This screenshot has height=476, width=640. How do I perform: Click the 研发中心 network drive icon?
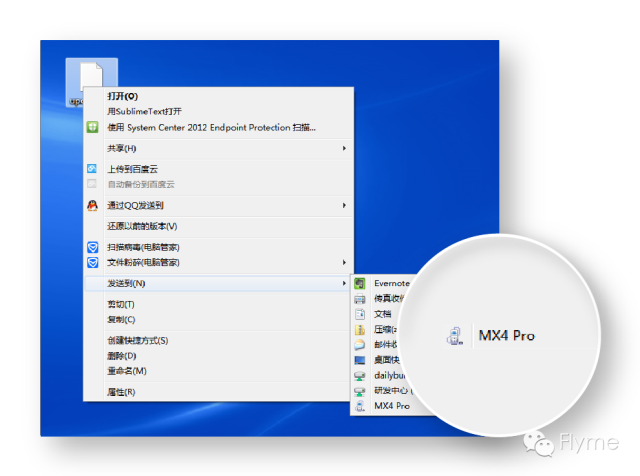[360, 391]
